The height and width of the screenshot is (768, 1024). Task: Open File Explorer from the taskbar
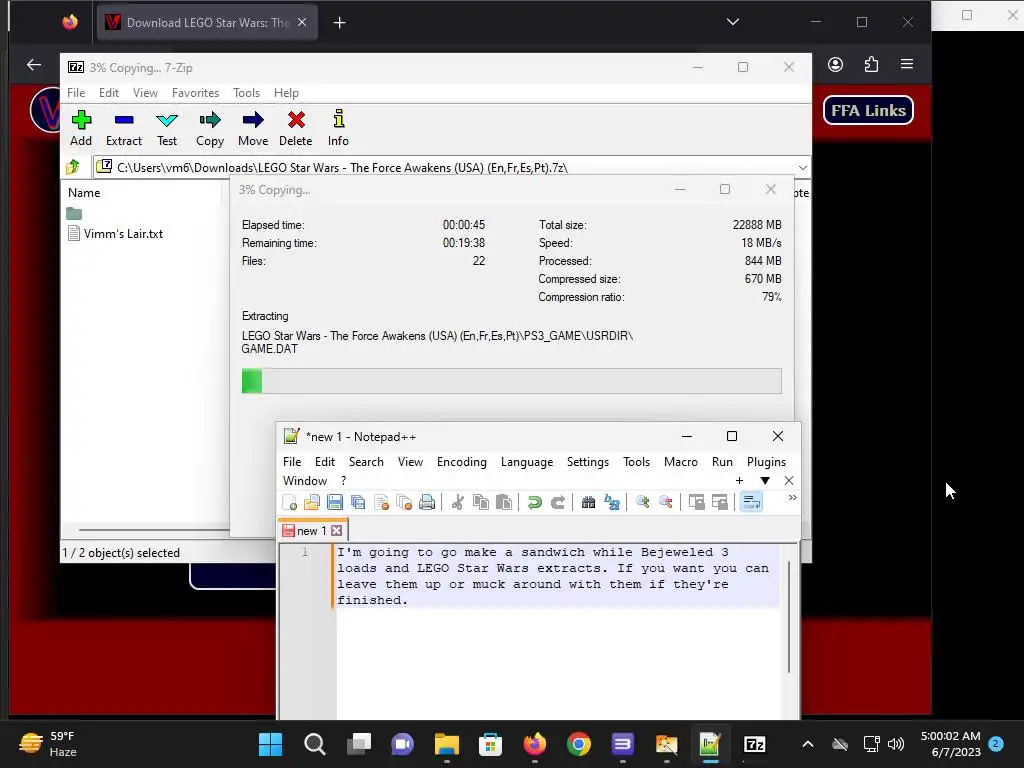(x=447, y=744)
